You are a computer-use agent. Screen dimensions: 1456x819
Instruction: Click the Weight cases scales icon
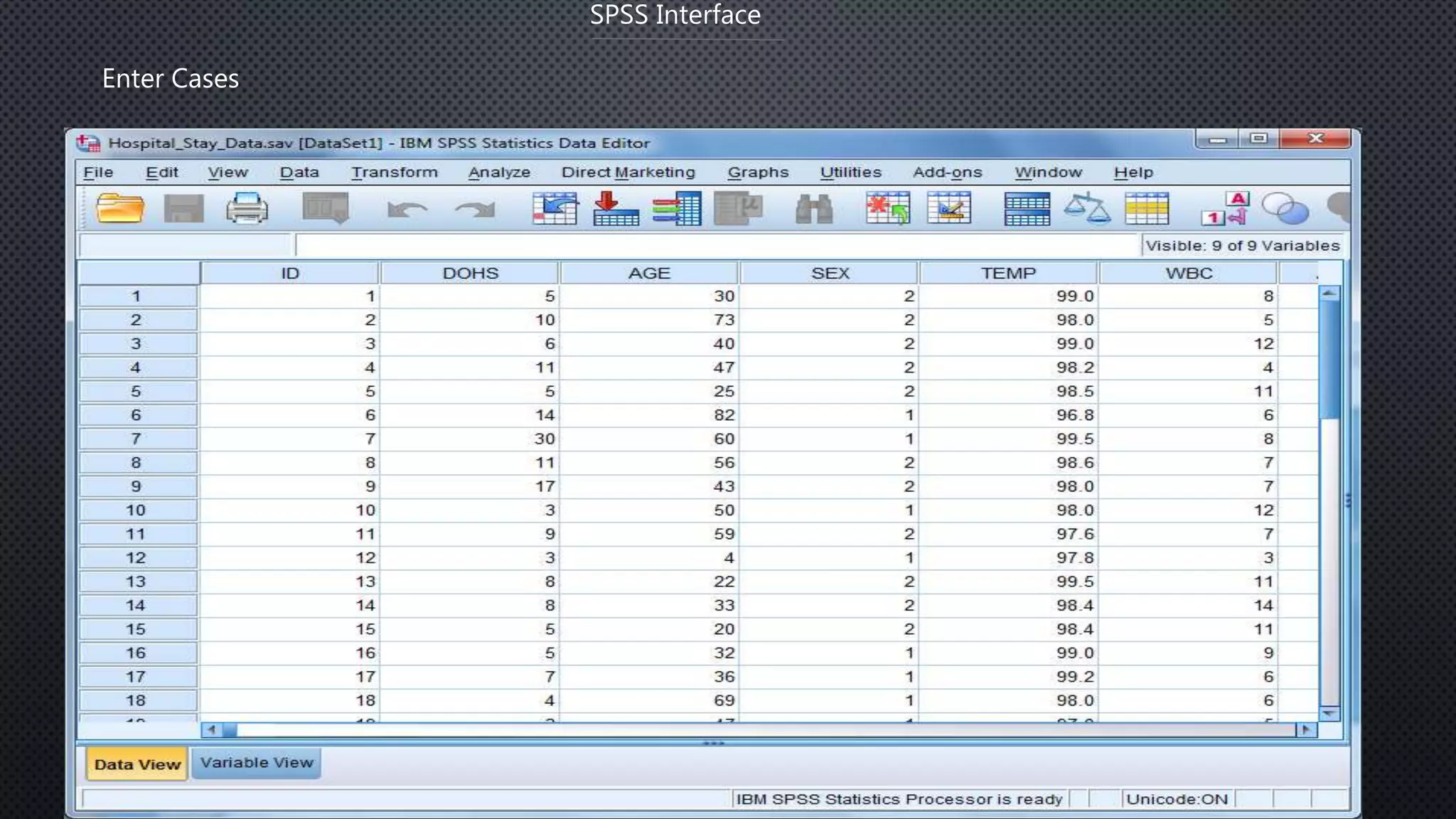point(1087,209)
